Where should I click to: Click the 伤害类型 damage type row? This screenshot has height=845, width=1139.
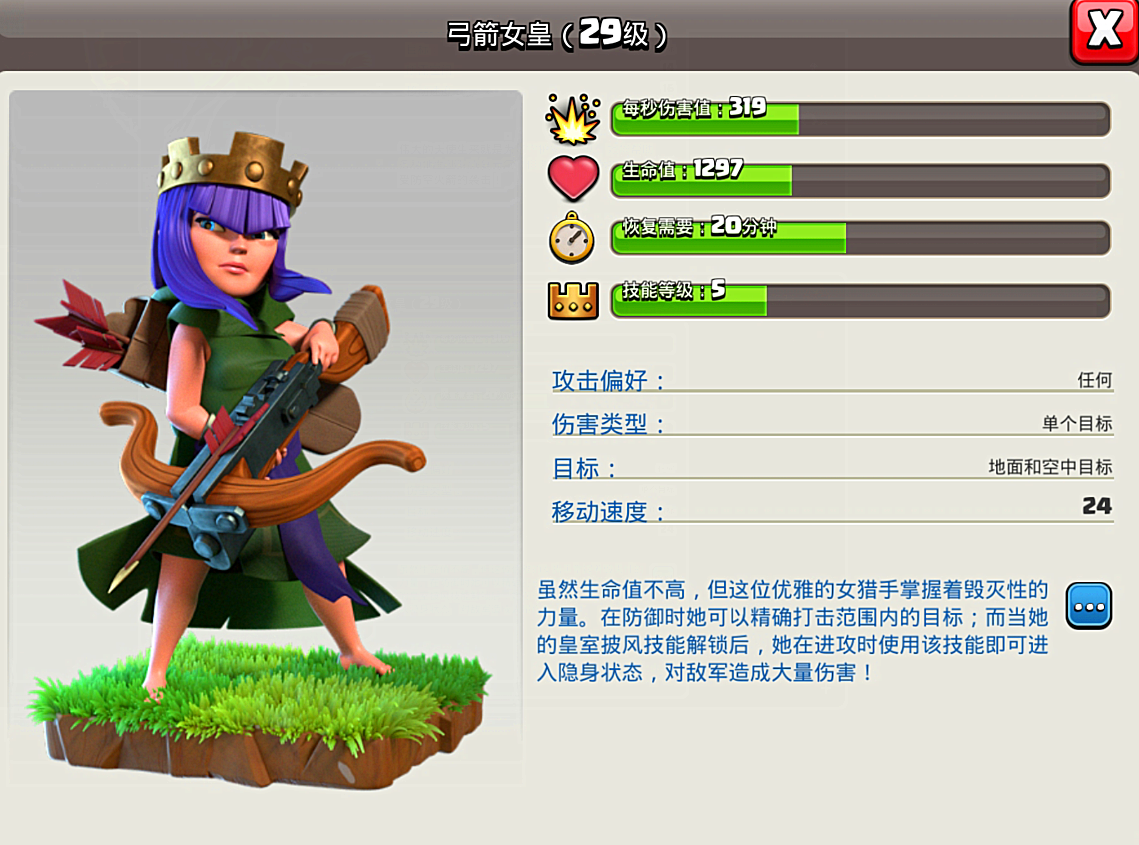click(832, 424)
